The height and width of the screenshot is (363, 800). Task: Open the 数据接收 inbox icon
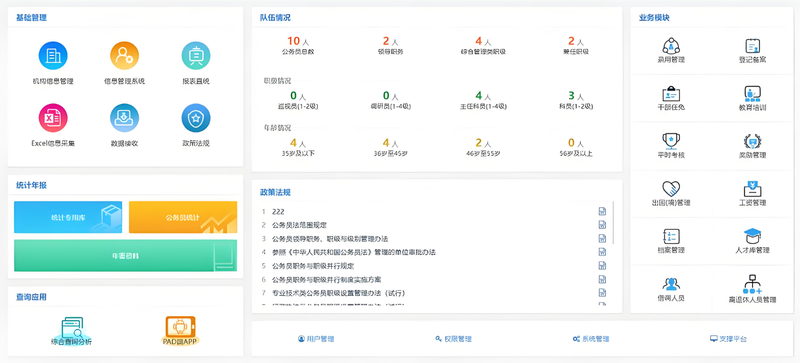[x=124, y=118]
